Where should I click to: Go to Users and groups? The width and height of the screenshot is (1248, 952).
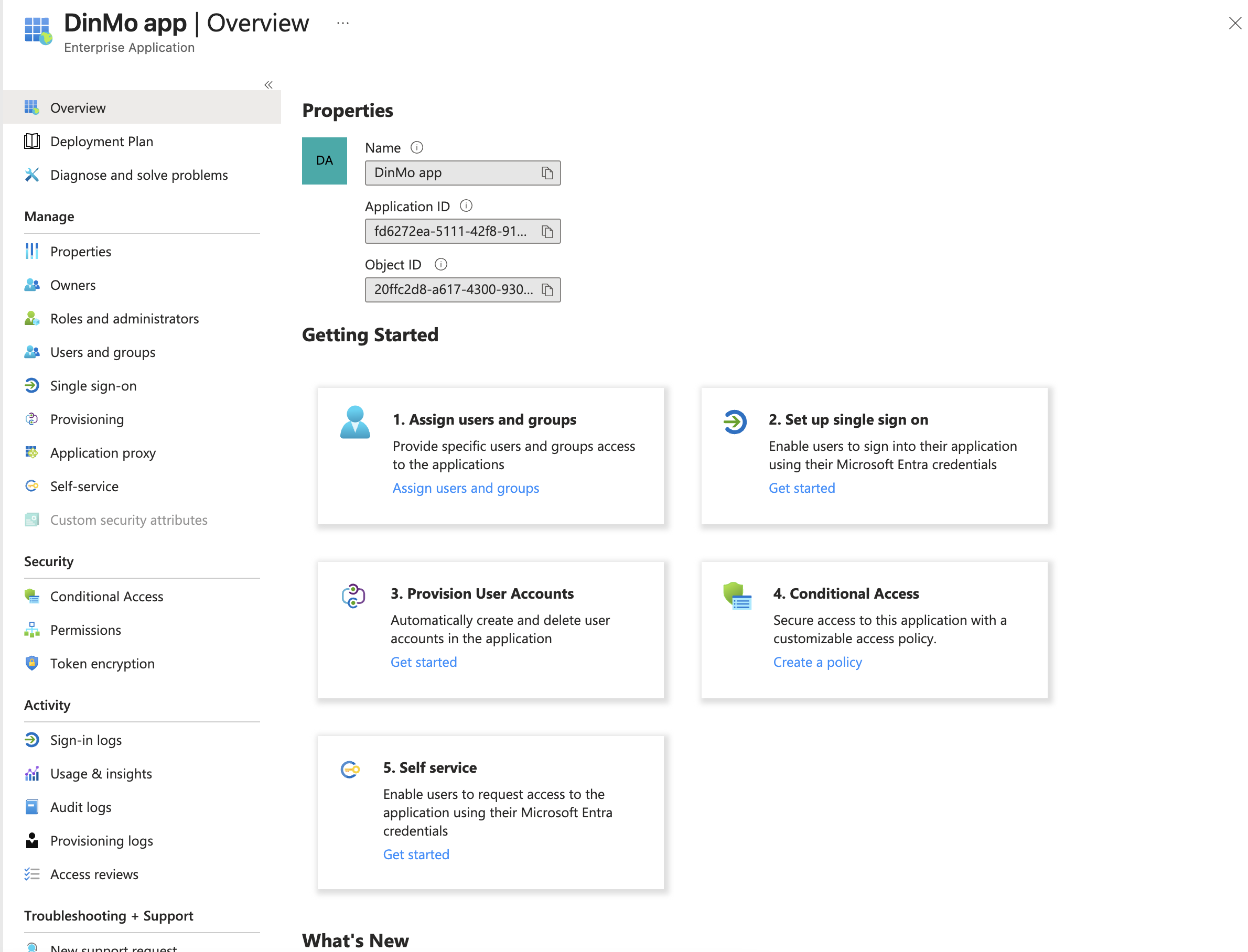[x=103, y=352]
